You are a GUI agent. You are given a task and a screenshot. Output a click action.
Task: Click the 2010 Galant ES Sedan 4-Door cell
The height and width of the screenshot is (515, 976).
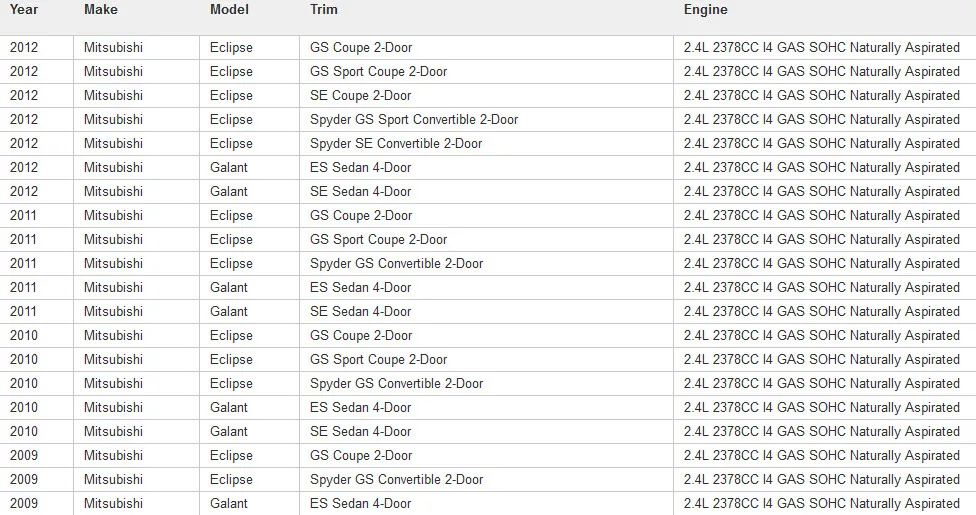tap(486, 407)
